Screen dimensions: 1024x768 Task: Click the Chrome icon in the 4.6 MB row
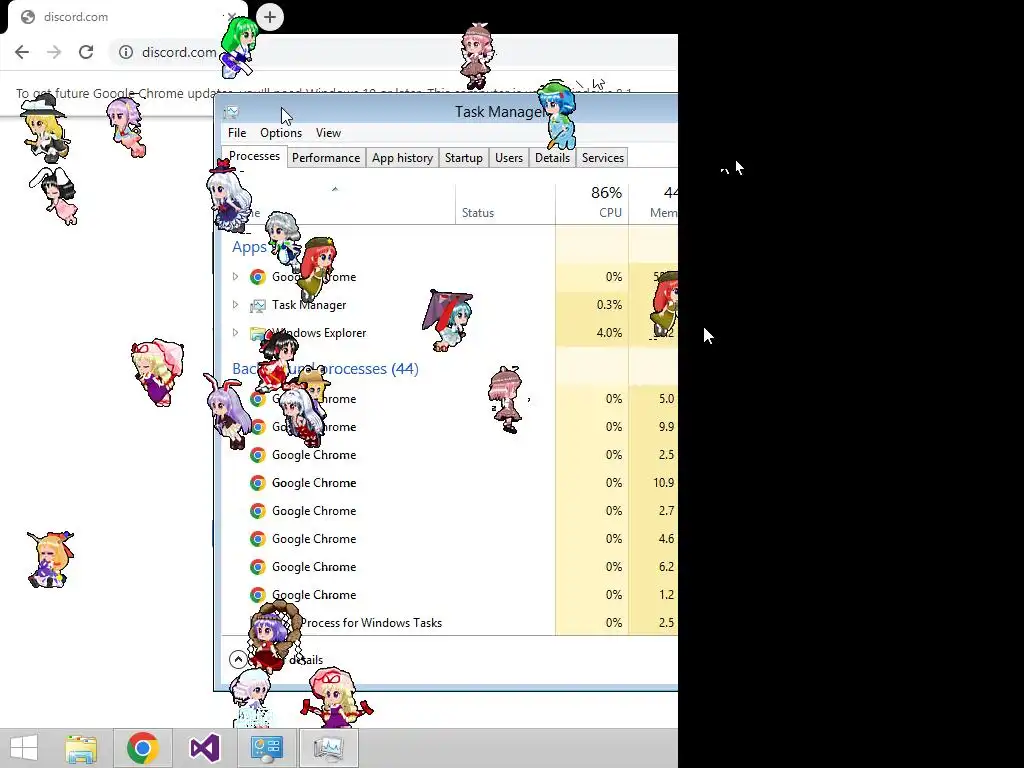258,539
